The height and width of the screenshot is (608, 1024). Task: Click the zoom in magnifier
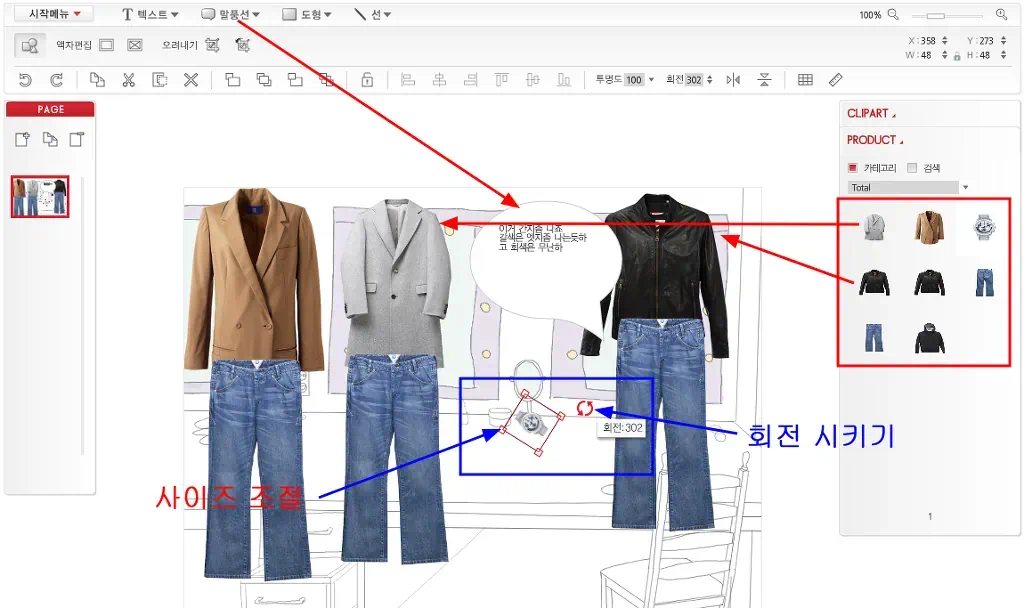coord(1001,14)
